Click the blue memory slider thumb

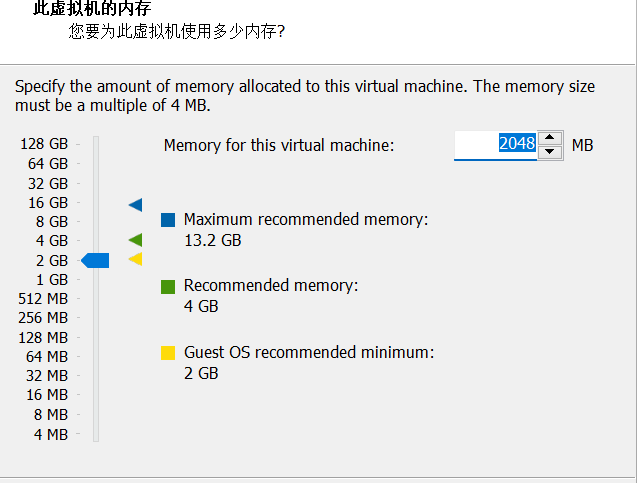click(95, 260)
